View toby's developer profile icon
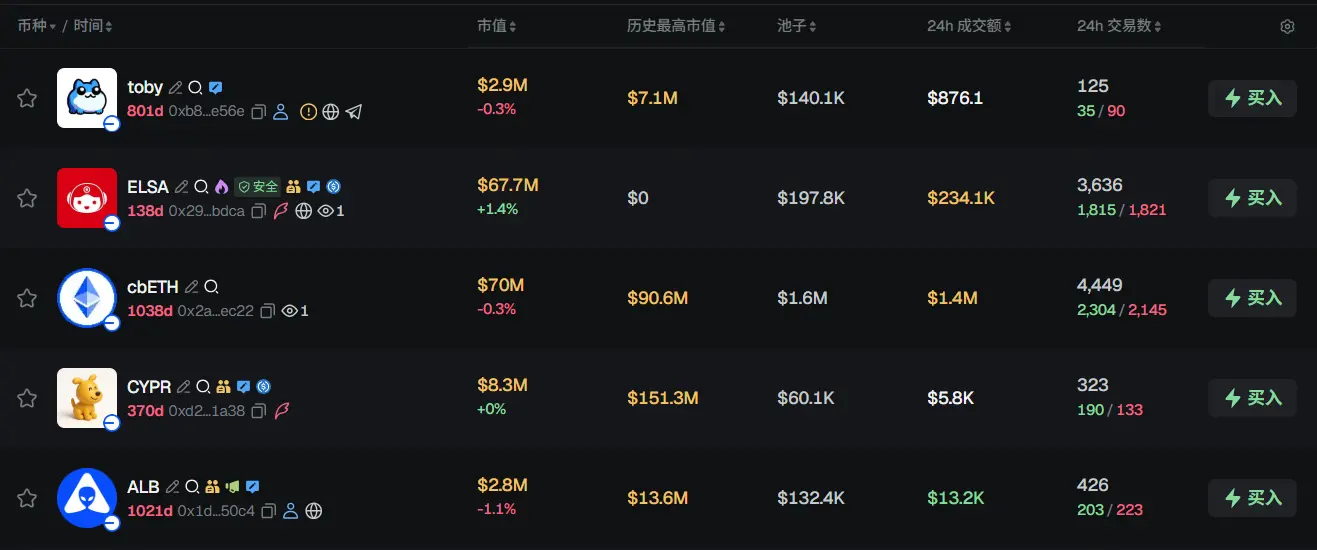1317x550 pixels. (x=281, y=112)
